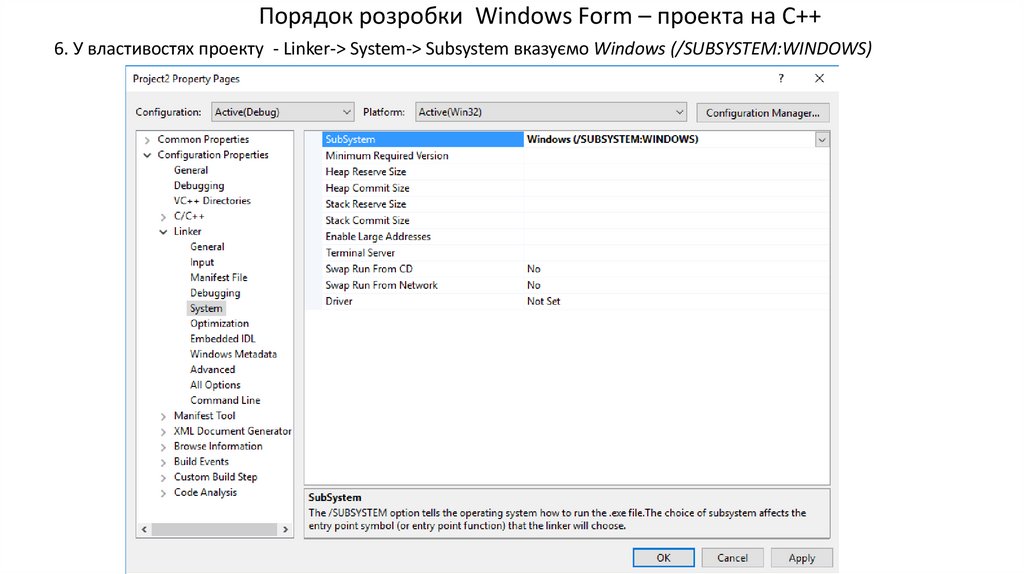Click the Apply button

pyautogui.click(x=801, y=558)
